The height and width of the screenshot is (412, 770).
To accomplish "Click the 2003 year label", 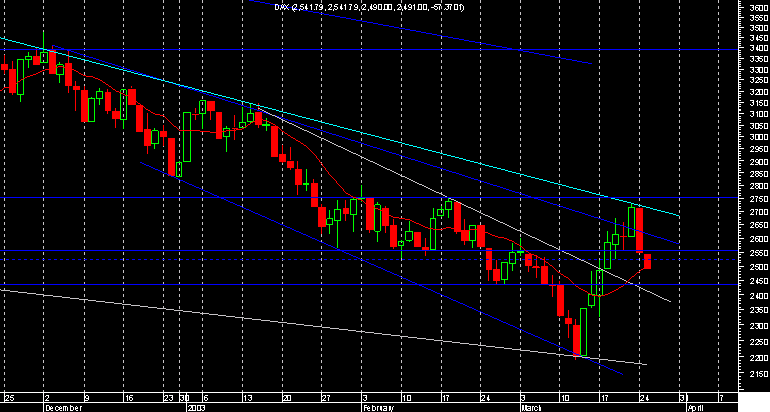I will pyautogui.click(x=195, y=408).
